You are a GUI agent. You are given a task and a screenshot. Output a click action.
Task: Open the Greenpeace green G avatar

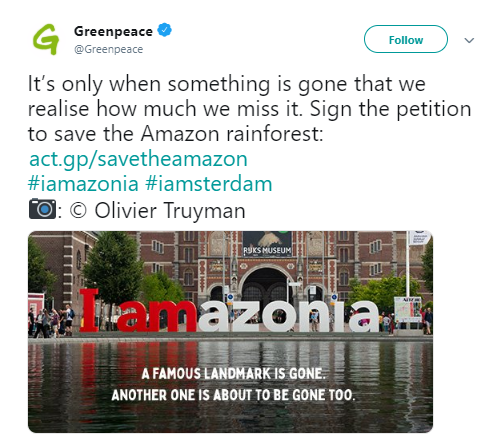46,39
